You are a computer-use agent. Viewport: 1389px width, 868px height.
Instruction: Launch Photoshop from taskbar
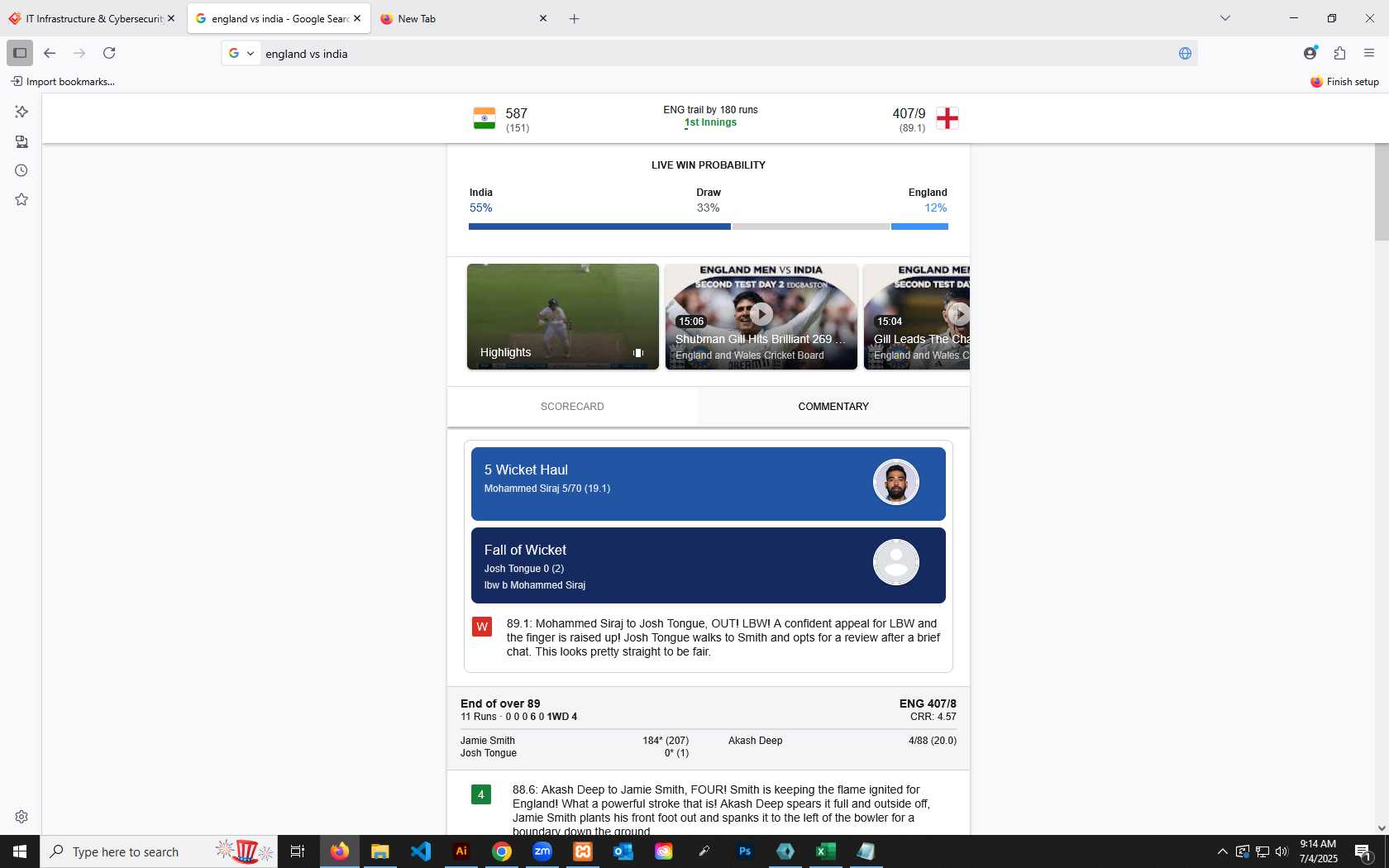point(745,851)
